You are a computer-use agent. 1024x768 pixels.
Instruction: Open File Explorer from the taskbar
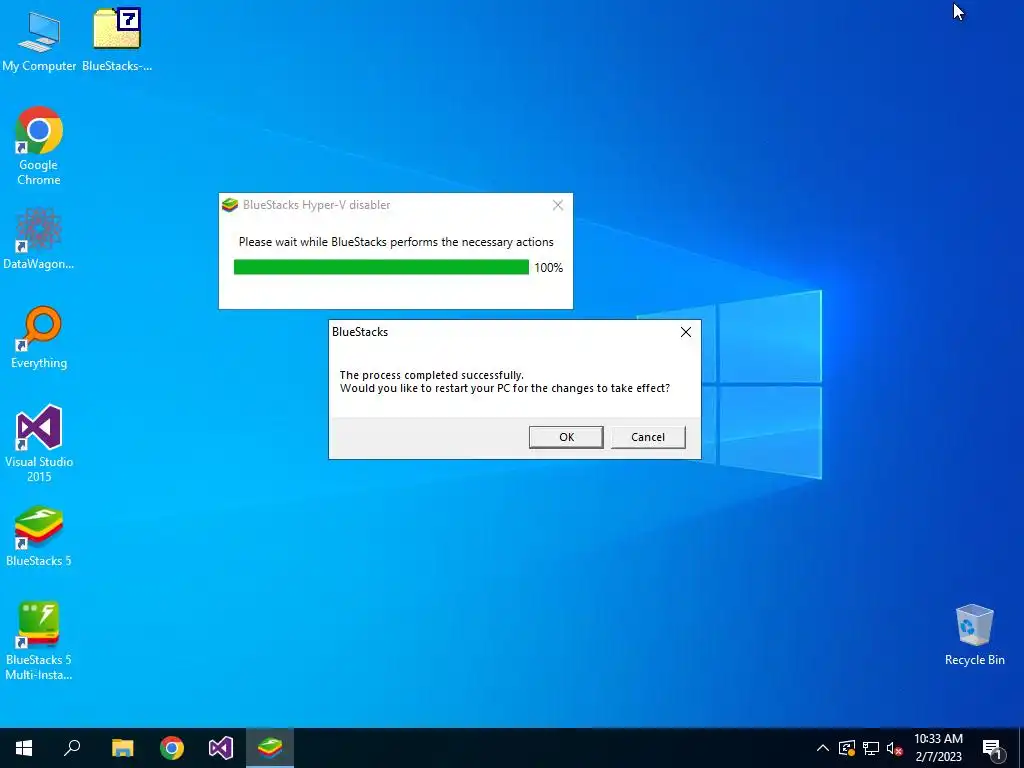click(122, 748)
